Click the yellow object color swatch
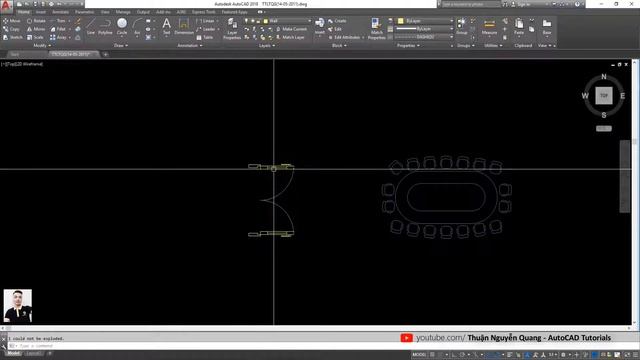This screenshot has width=640, height=360. point(401,21)
